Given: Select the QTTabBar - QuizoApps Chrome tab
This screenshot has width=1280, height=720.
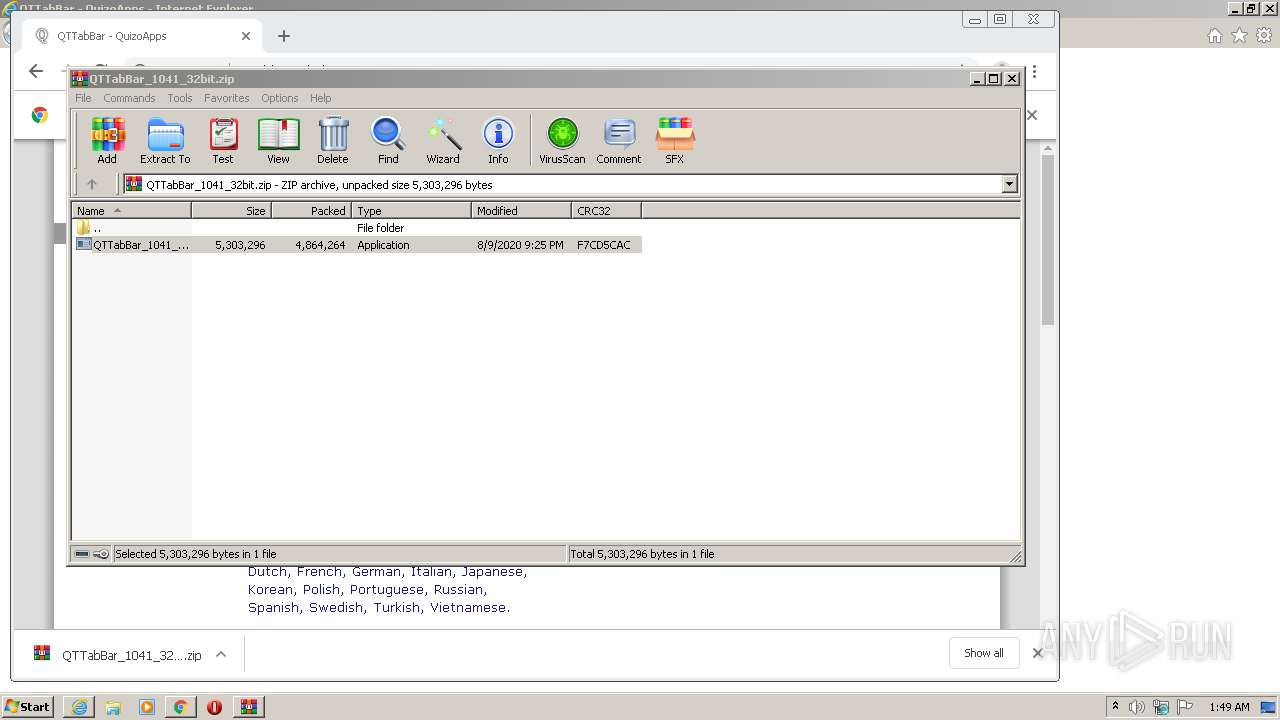Looking at the screenshot, I should pos(140,36).
